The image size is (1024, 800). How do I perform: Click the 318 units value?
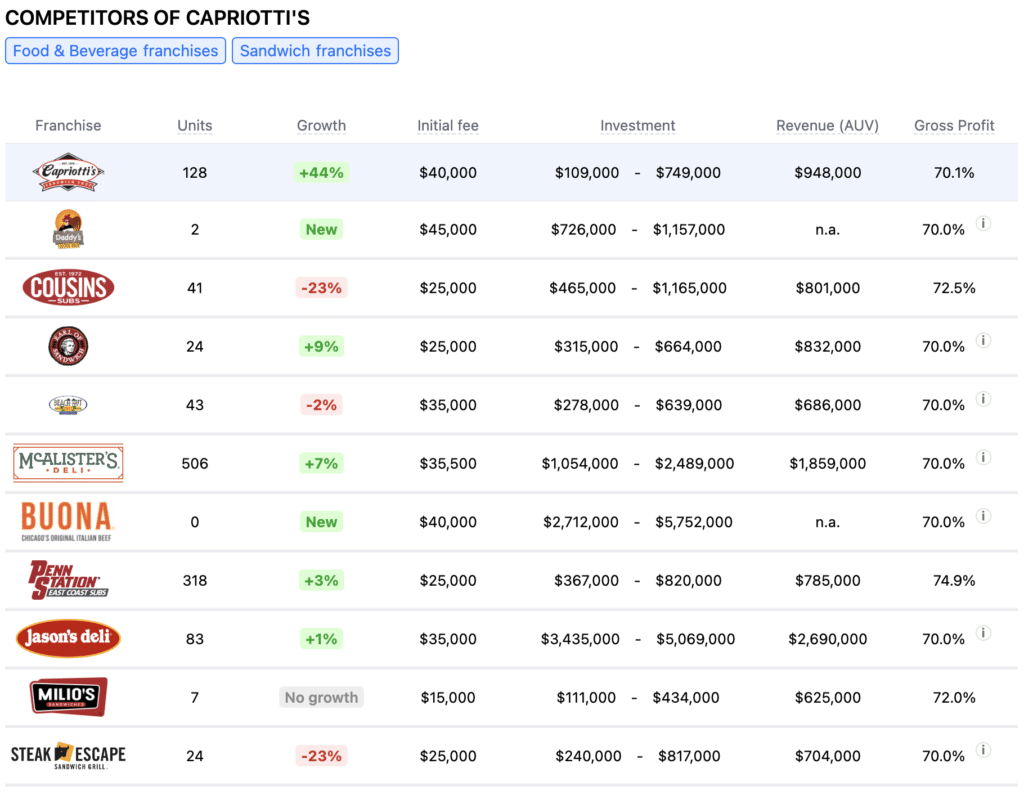click(195, 580)
